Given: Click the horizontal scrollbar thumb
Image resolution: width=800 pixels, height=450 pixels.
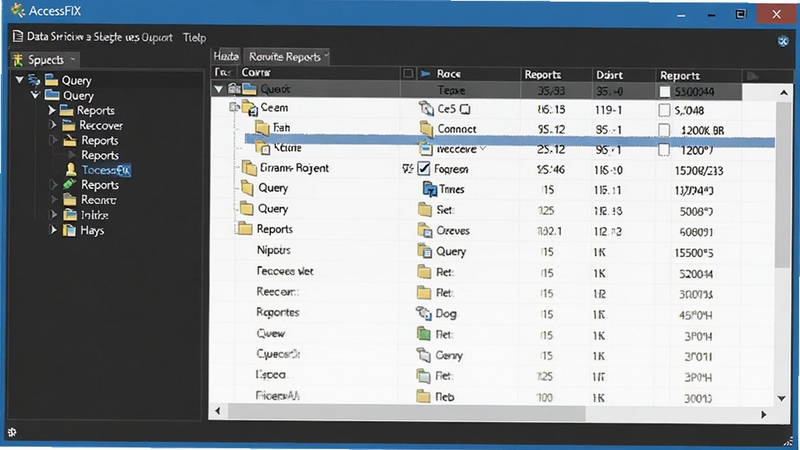Looking at the screenshot, I should pos(406,413).
